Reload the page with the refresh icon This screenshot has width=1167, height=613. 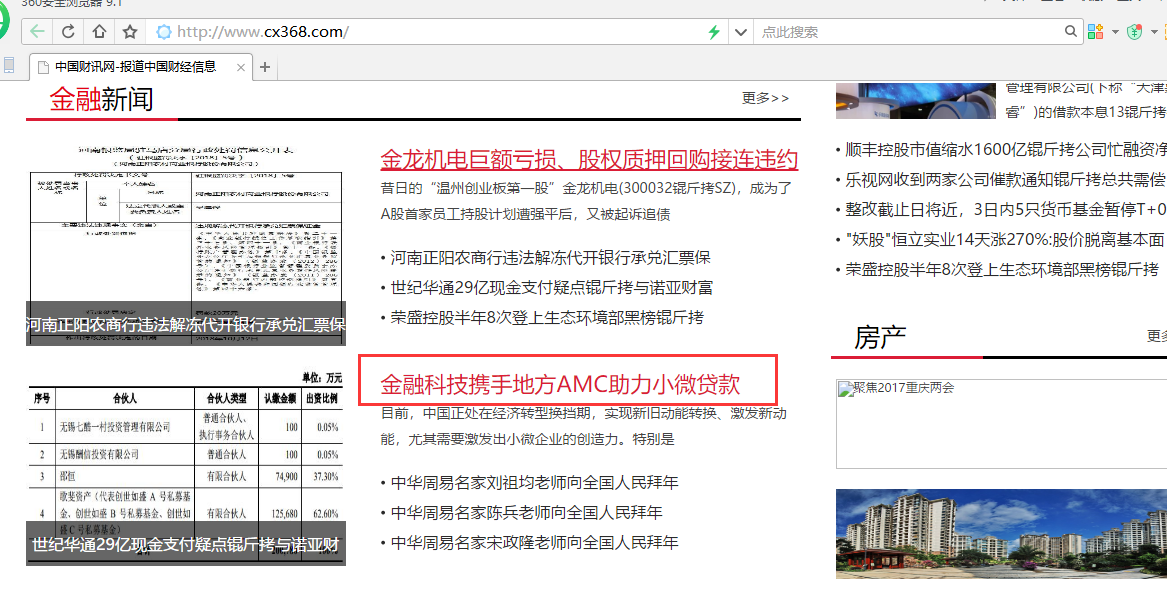point(68,31)
